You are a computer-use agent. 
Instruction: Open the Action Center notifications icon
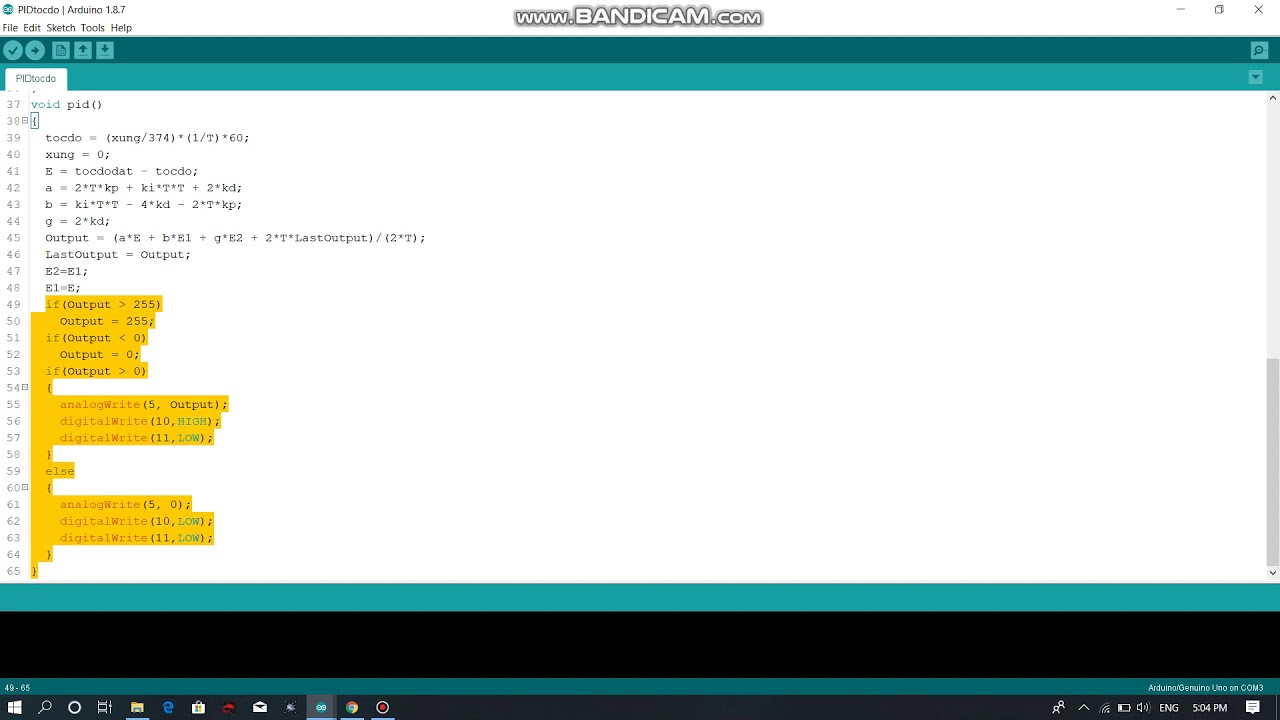pyautogui.click(x=1253, y=707)
